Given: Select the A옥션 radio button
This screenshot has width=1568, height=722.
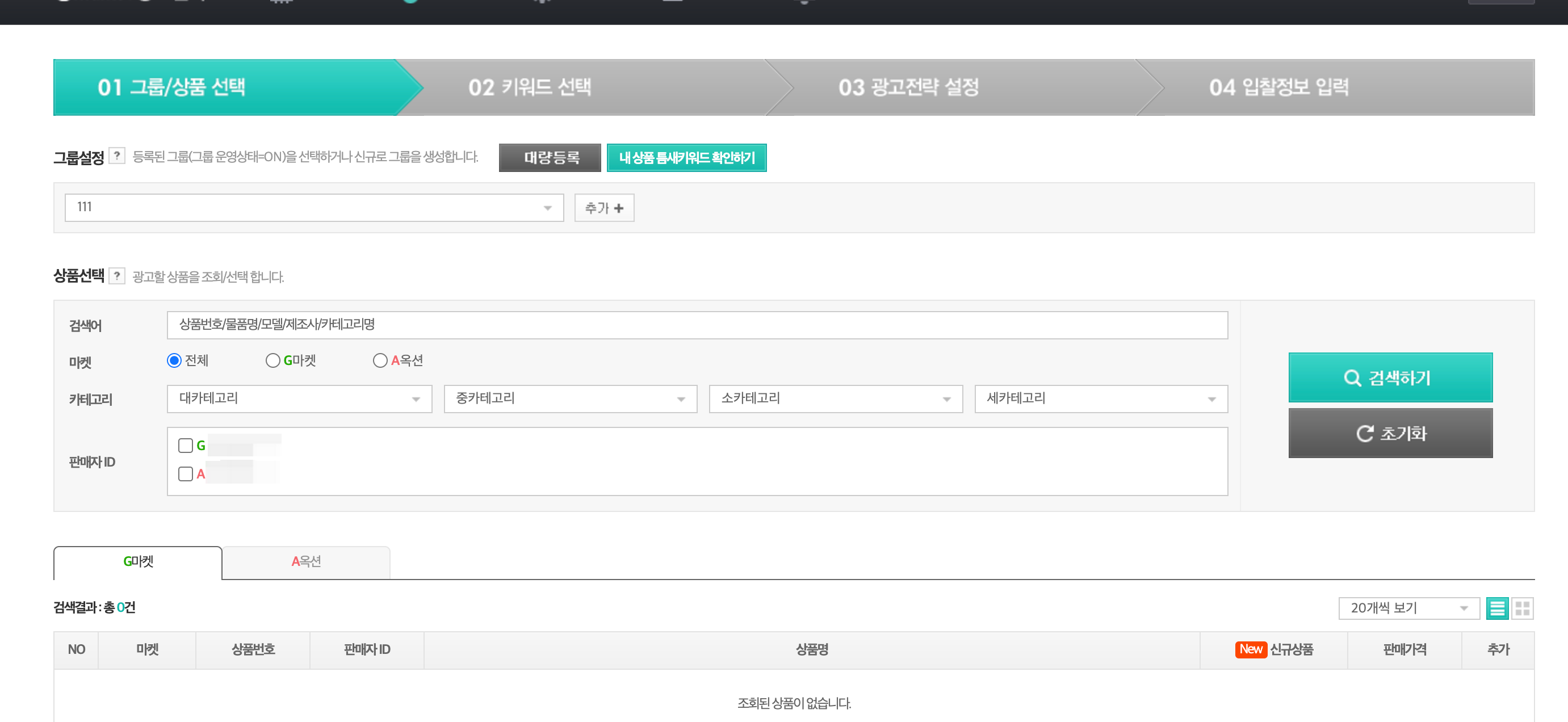Looking at the screenshot, I should tap(380, 360).
